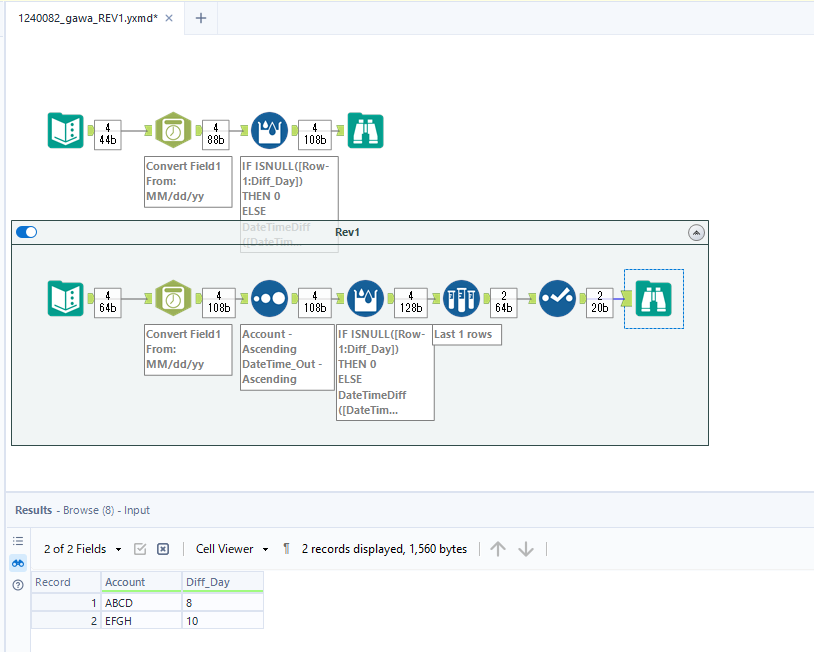The height and width of the screenshot is (652, 814).
Task: Click the deselect-all-fields X in Results toolbar
Action: (x=163, y=549)
